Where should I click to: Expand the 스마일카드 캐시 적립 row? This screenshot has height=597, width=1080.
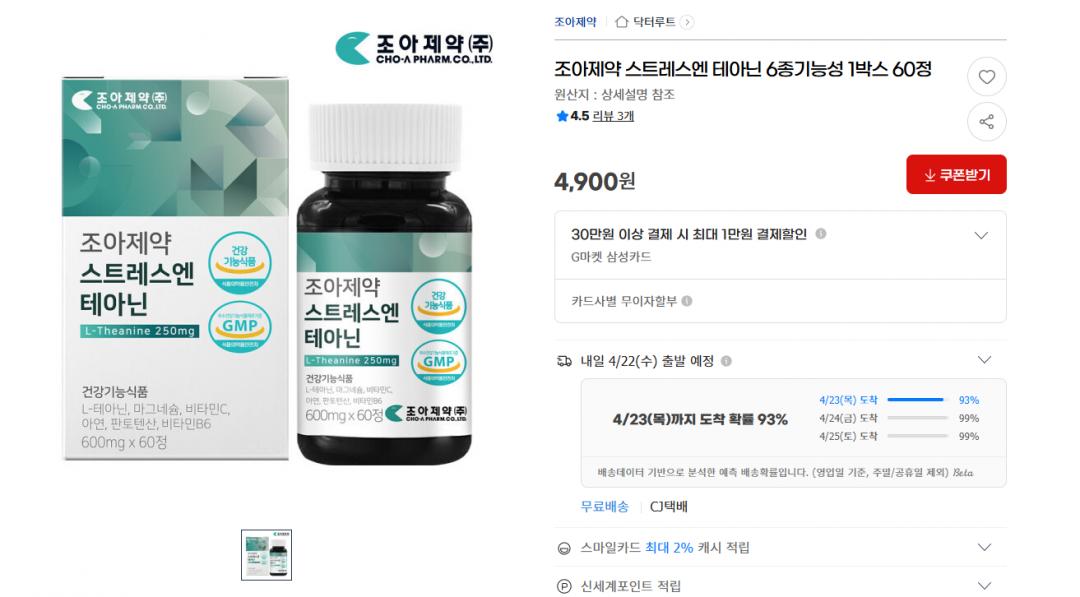pyautogui.click(x=984, y=547)
